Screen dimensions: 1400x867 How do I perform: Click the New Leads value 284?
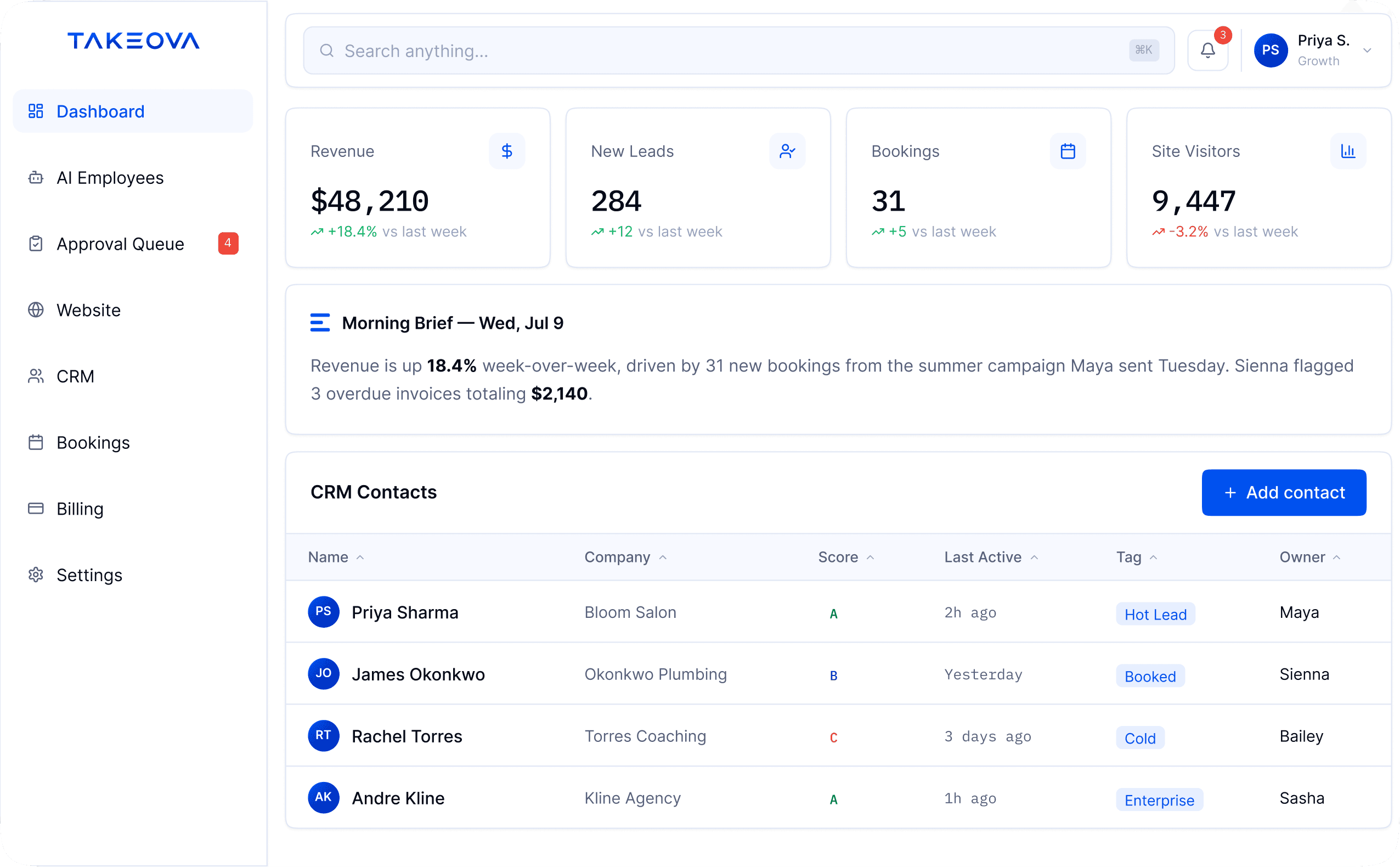[616, 201]
